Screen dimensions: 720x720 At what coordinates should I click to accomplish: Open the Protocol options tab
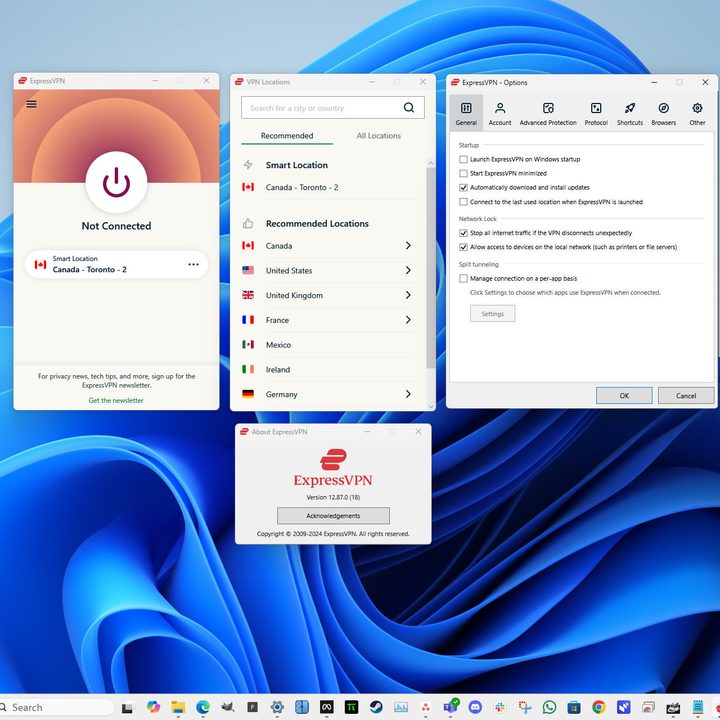coord(596,113)
